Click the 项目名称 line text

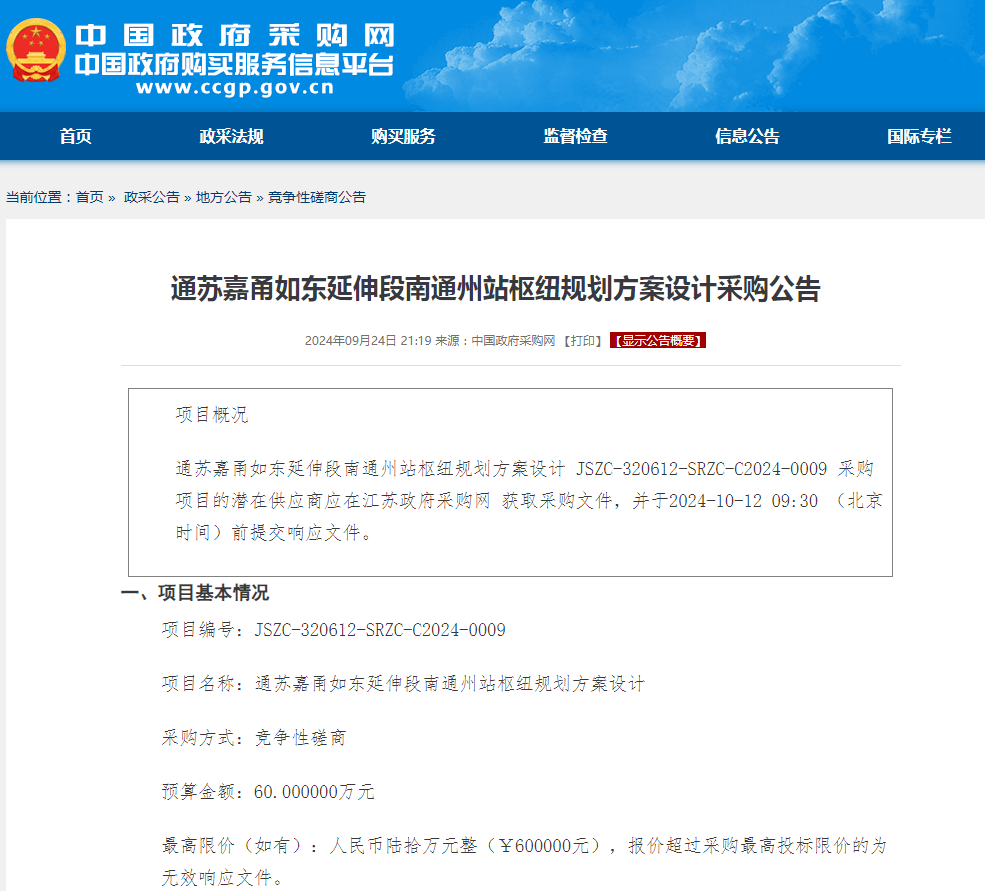click(403, 684)
